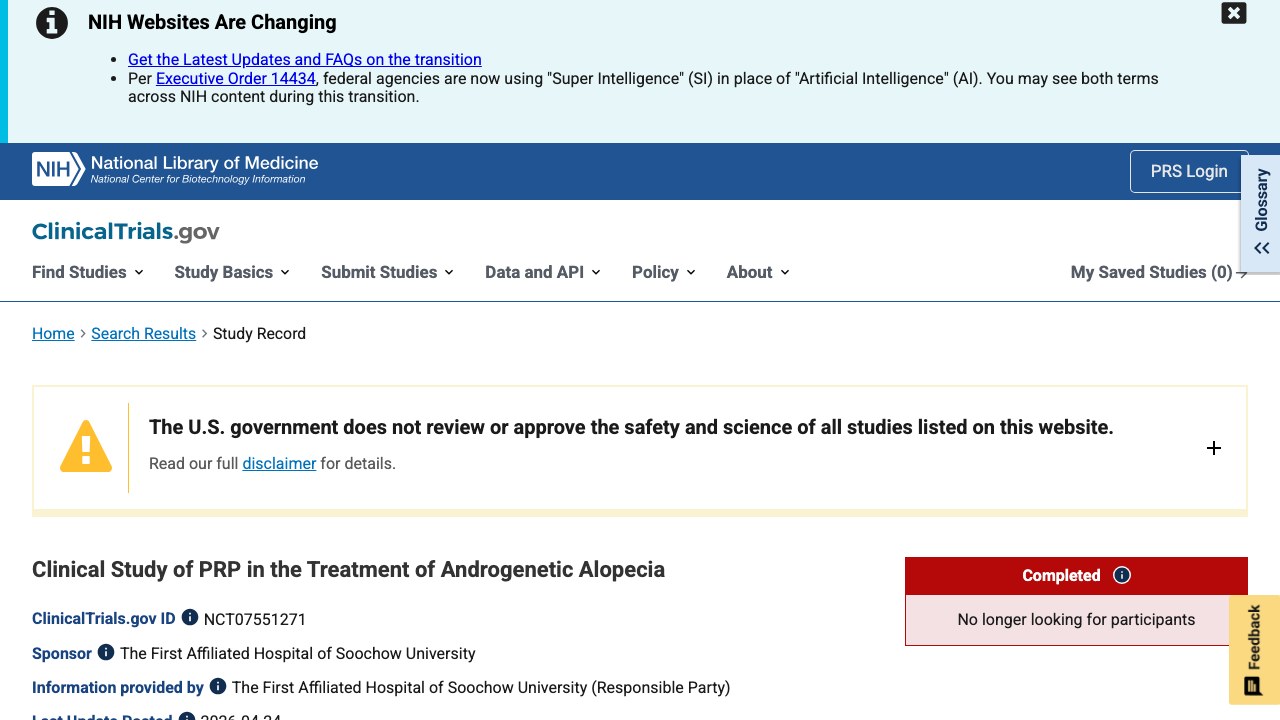The width and height of the screenshot is (1280, 720).
Task: Dismiss the NIH Websites Are Changing banner
Action: [x=1234, y=13]
